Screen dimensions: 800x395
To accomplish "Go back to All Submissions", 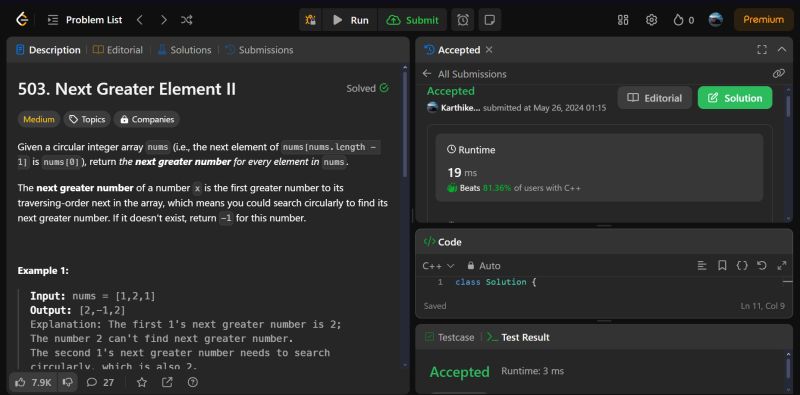I will tap(465, 74).
